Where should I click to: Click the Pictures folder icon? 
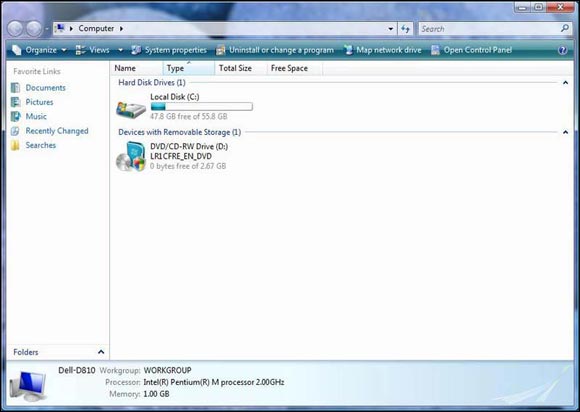[16, 102]
